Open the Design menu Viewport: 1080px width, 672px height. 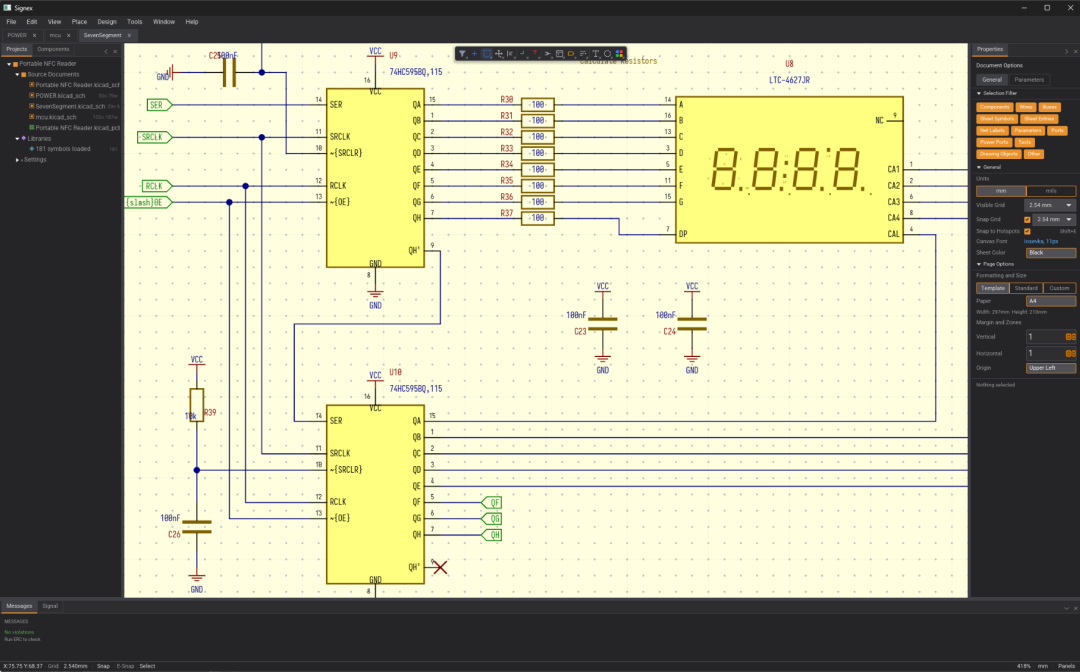tap(107, 22)
